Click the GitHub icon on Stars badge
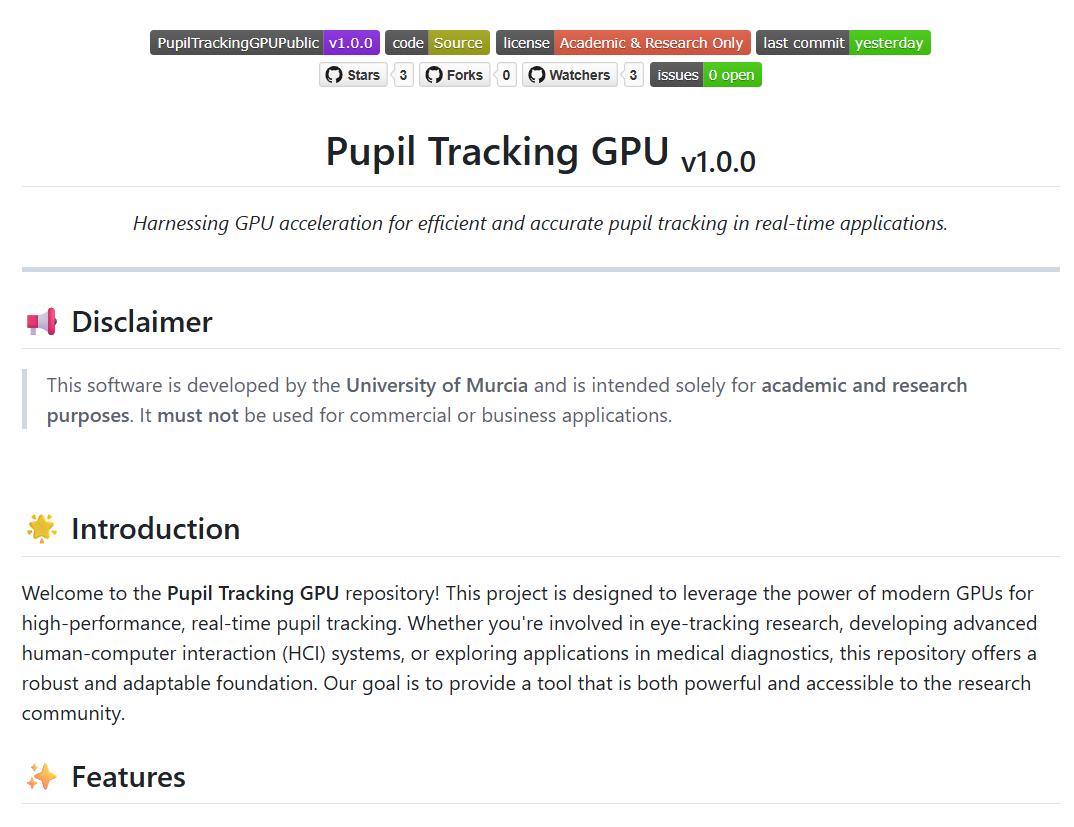 coord(334,75)
